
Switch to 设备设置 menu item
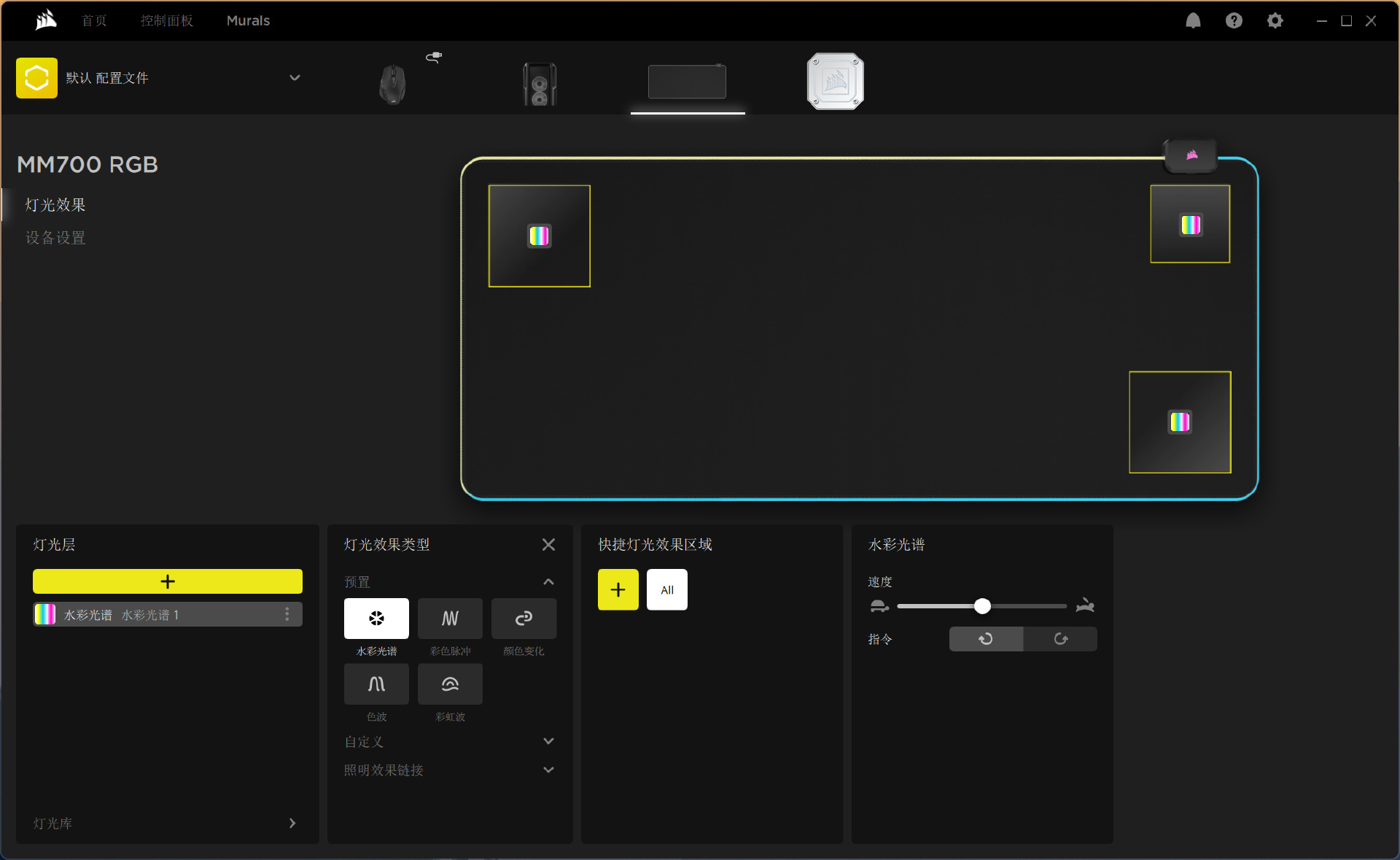tap(55, 238)
